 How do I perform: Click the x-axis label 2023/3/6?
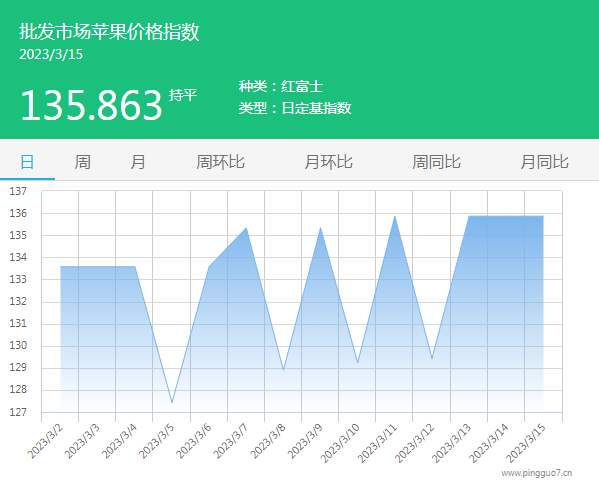coord(193,441)
